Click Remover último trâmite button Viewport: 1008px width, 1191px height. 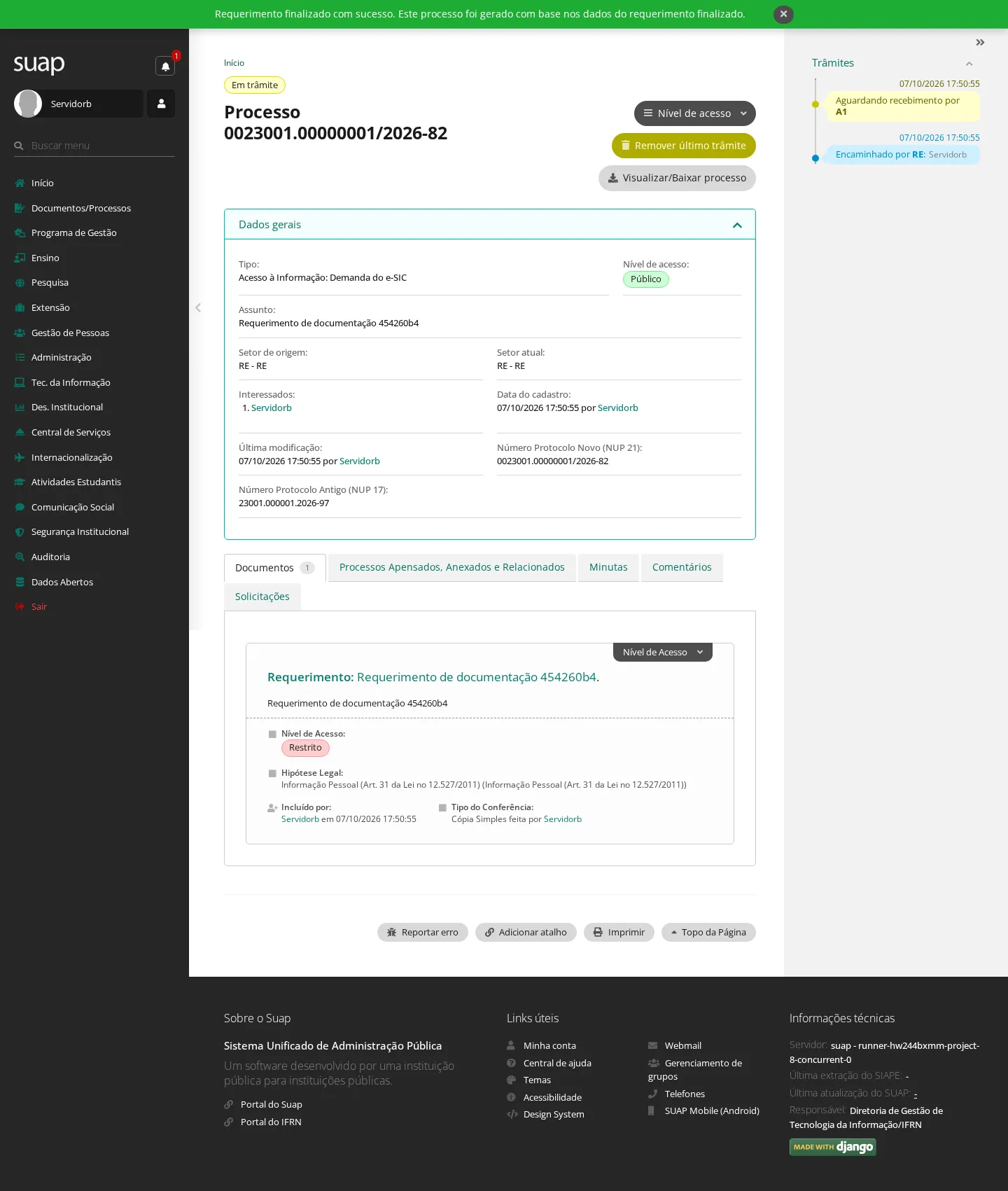684,146
